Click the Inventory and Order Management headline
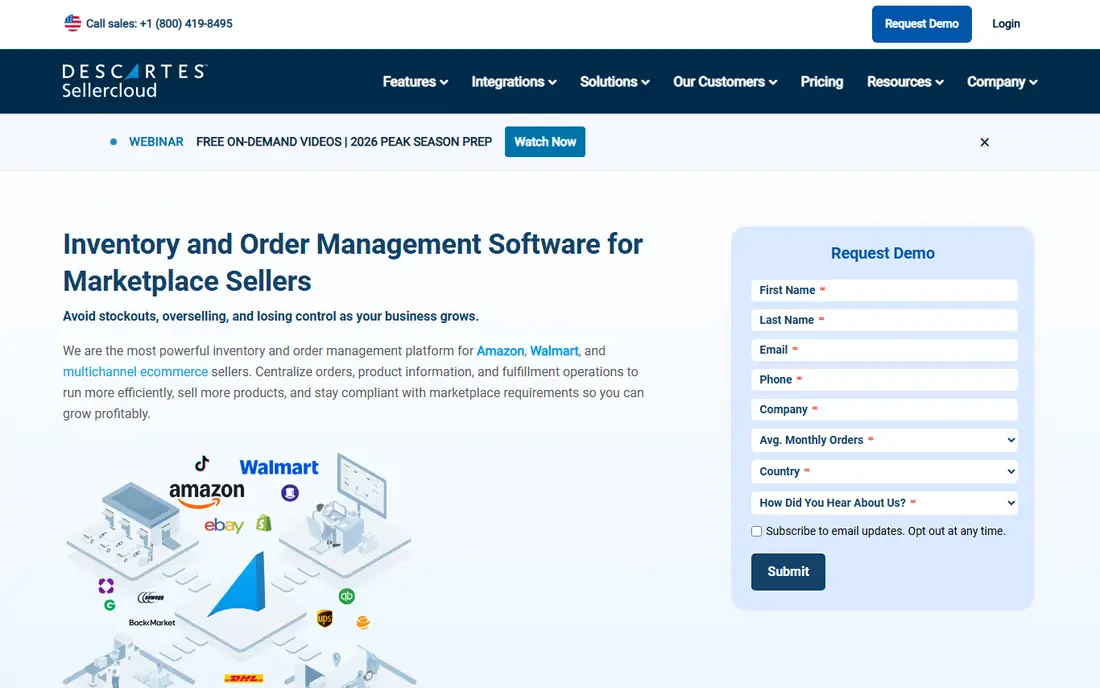Screen dimensions: 1100x688 pos(353,262)
